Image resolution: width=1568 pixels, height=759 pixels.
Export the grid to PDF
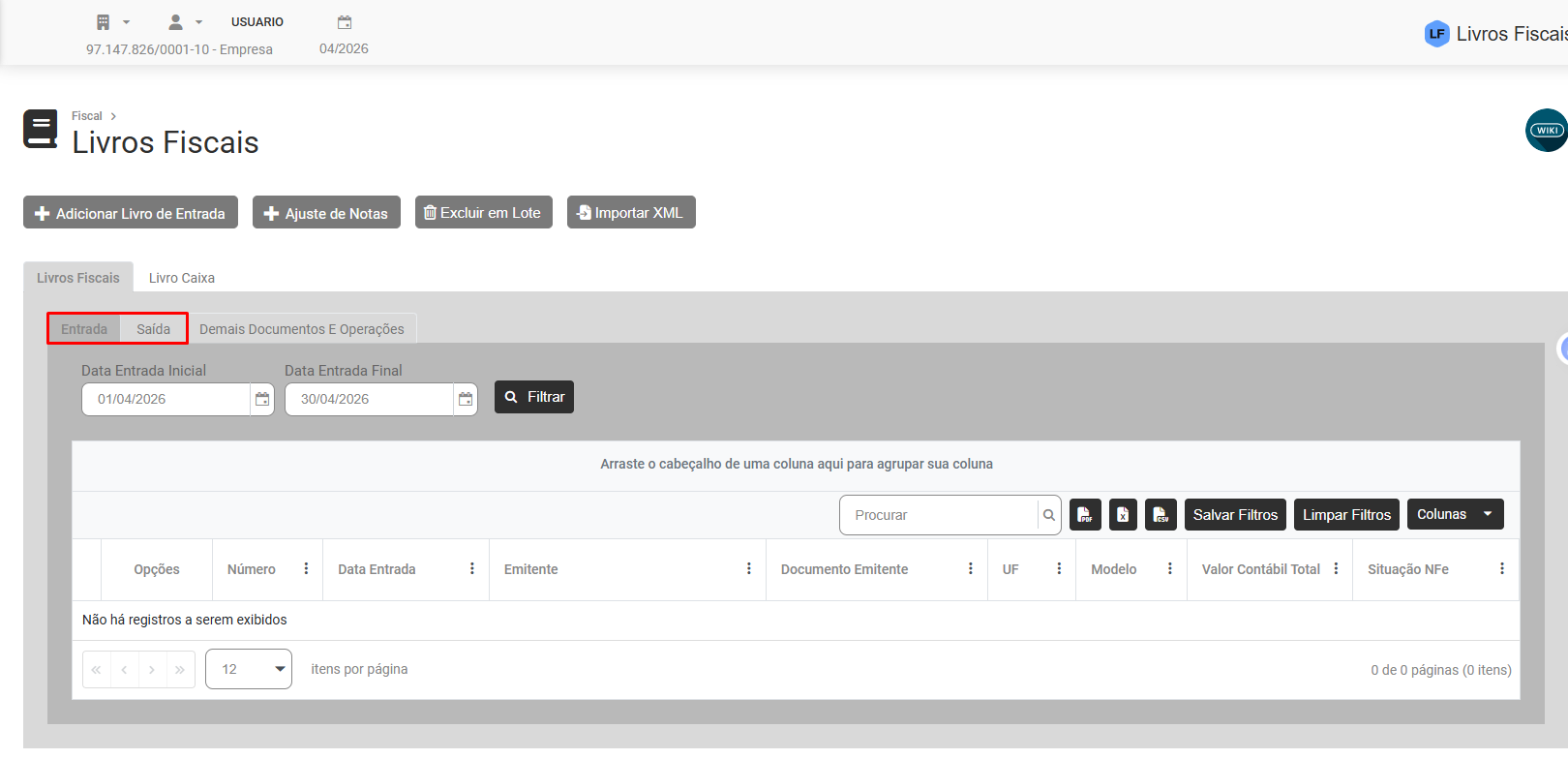pos(1085,515)
